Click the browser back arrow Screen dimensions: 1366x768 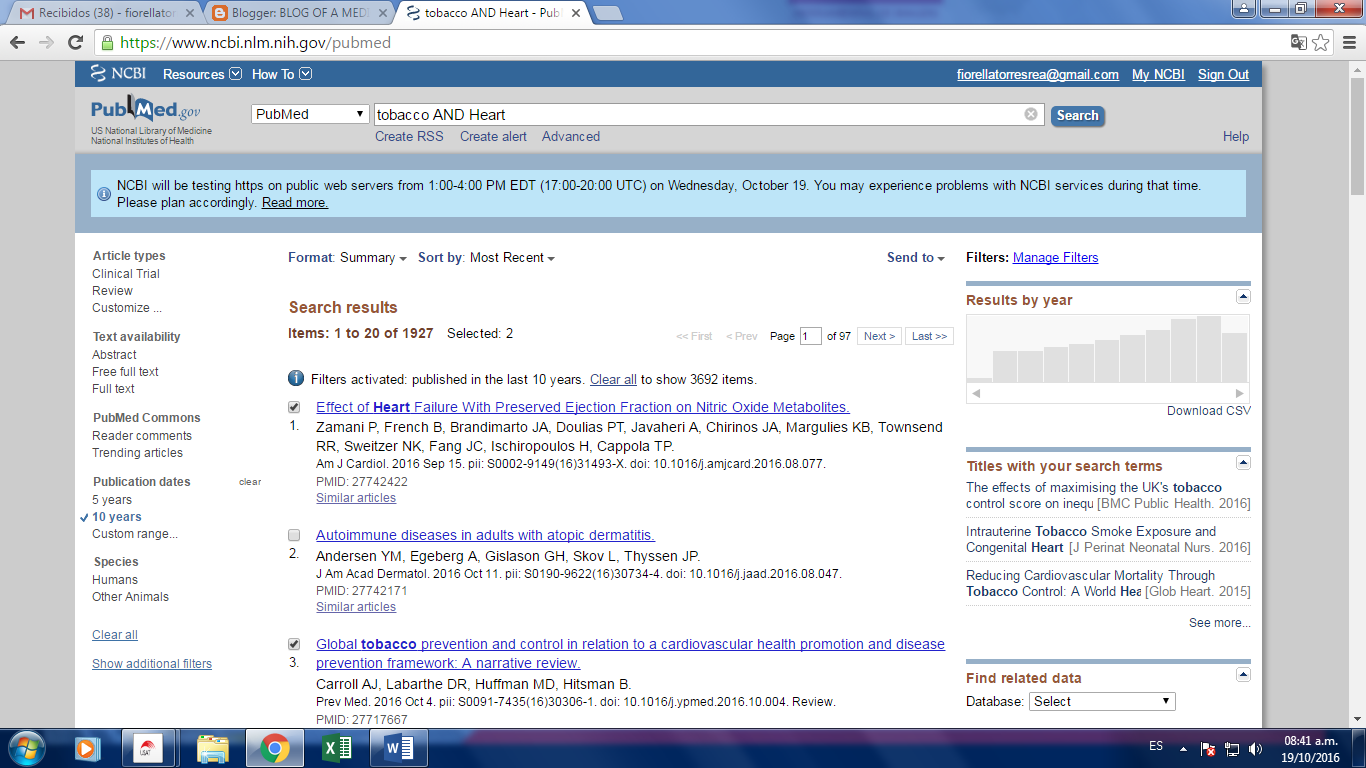click(18, 42)
